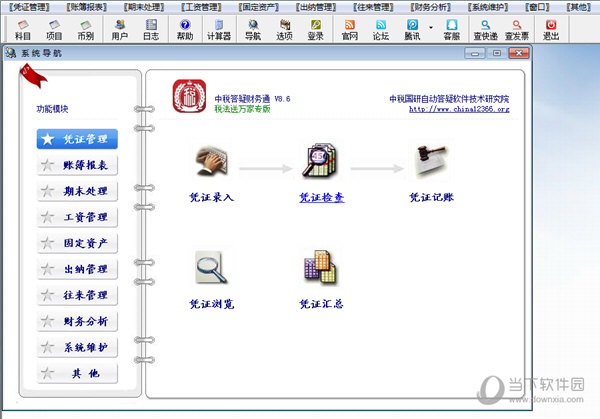Click the 凭证记账 label text

[x=432, y=197]
